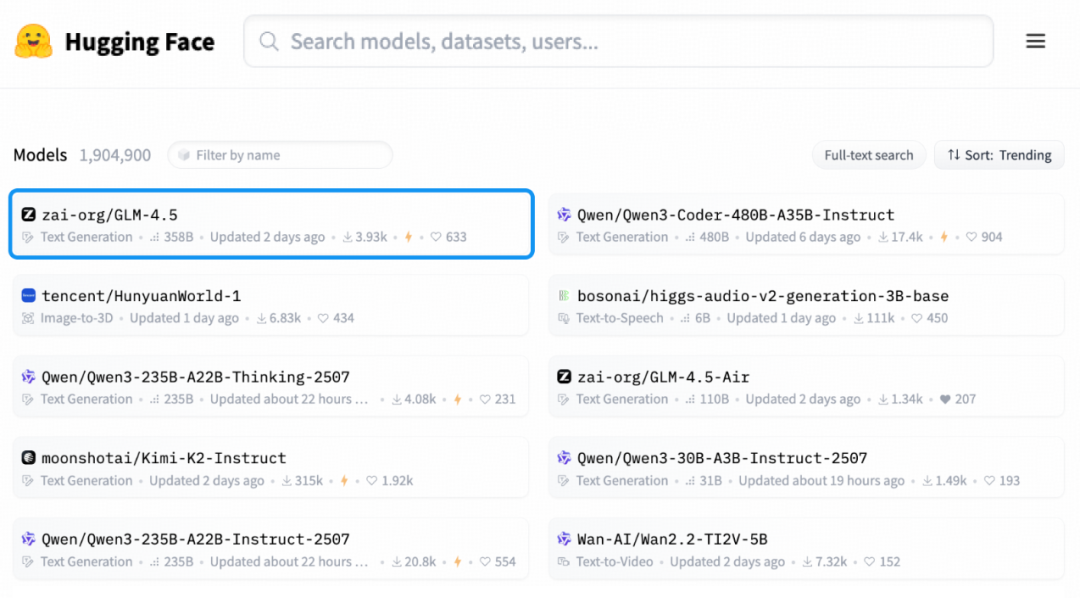Click zai-org avatar on GLM-4.5-Air card
Screen dimensions: 1080x598
(564, 377)
